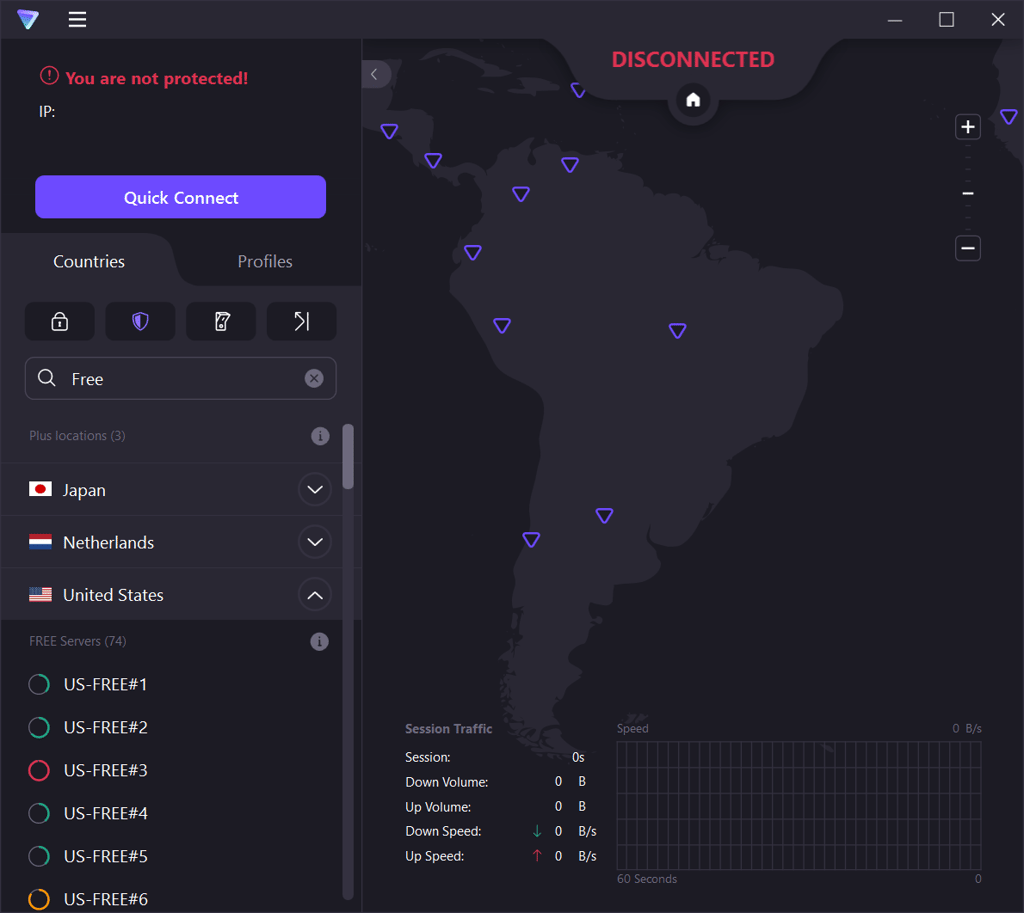Viewport: 1024px width, 913px height.
Task: Show Plus locations info icon
Action: point(320,436)
